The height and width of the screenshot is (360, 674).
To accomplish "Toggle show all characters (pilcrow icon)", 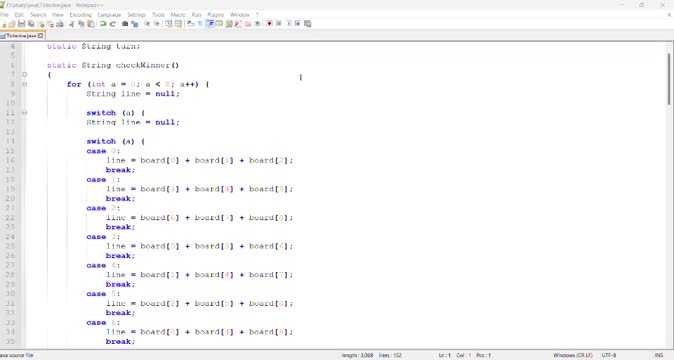I will pyautogui.click(x=200, y=24).
